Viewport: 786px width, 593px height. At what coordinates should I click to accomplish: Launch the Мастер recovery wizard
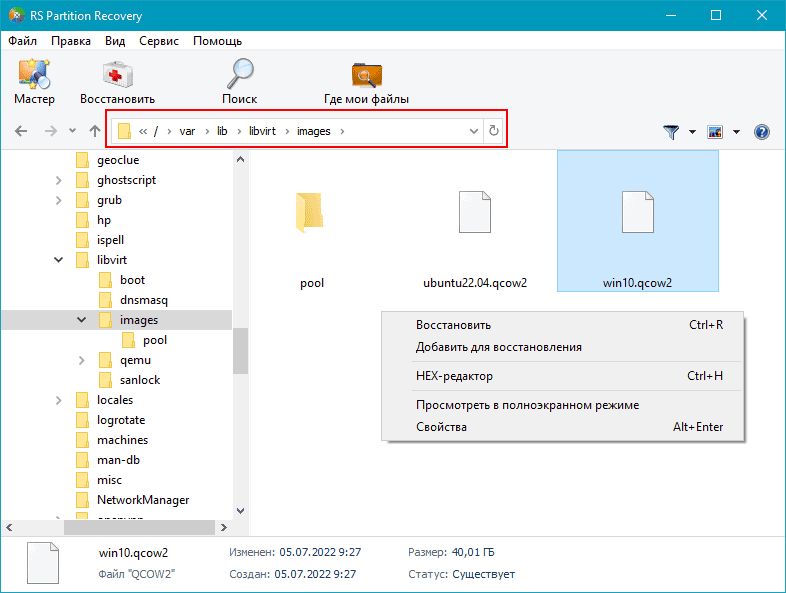[34, 81]
